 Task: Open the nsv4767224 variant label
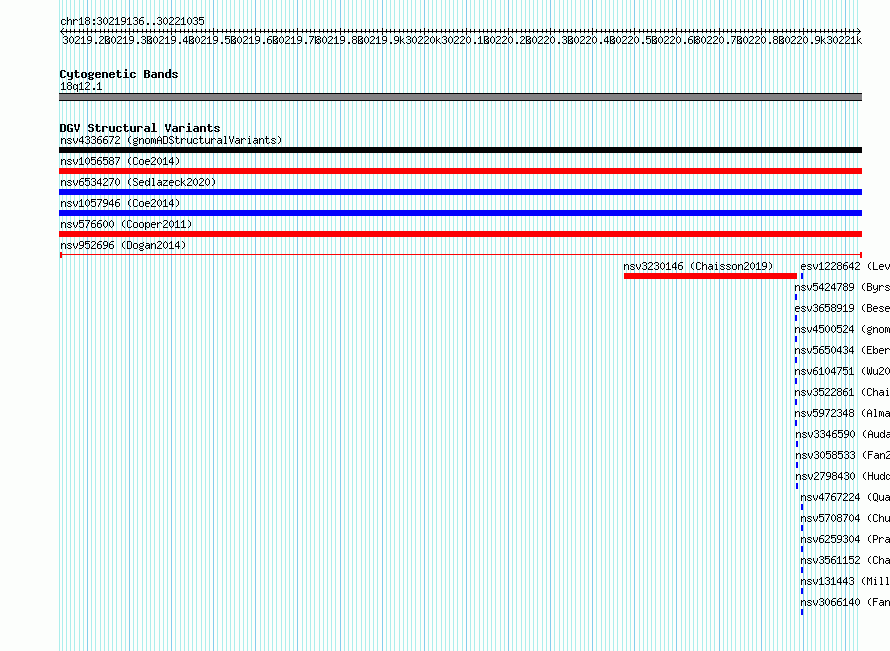point(845,497)
